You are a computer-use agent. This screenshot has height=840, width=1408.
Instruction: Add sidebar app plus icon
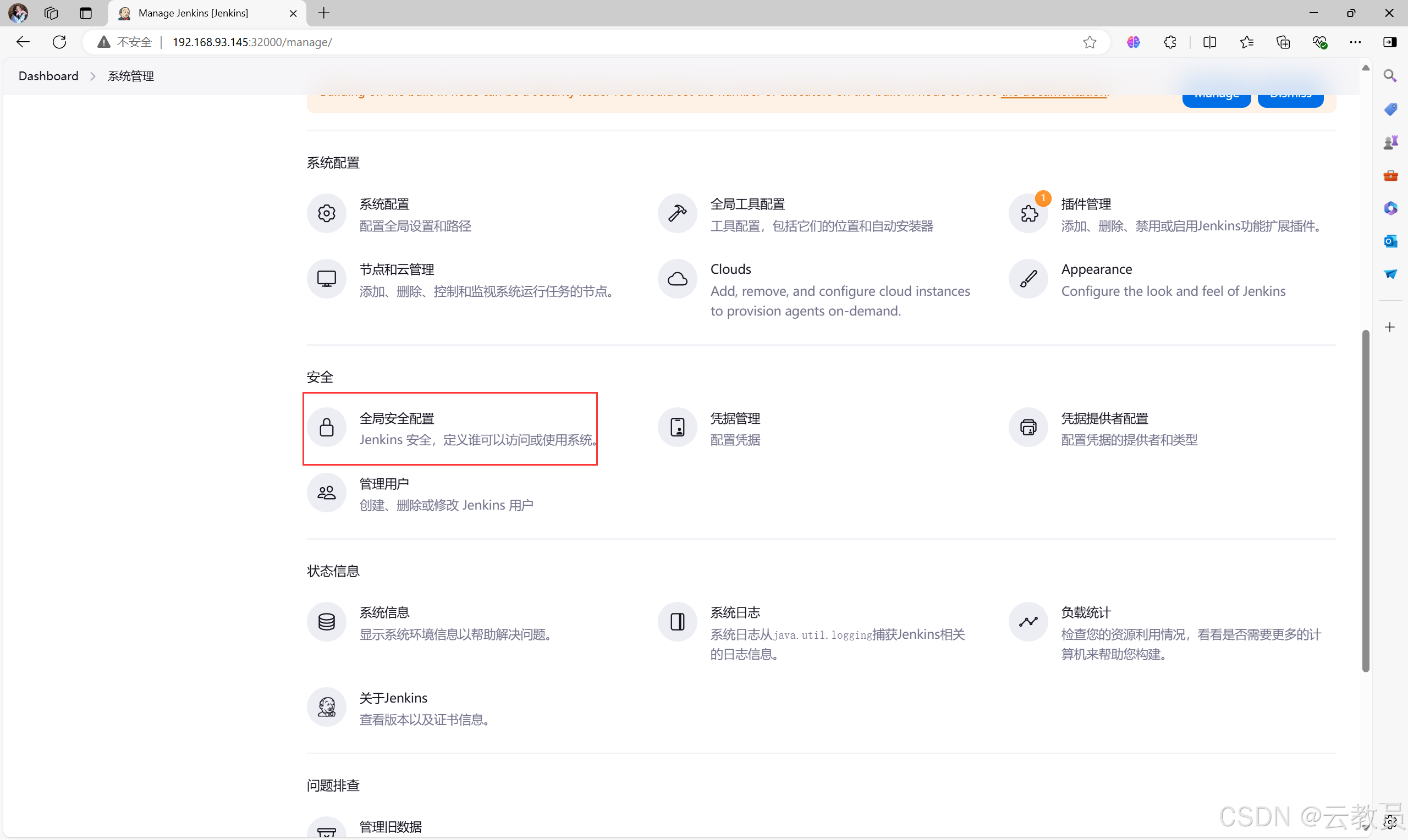(x=1390, y=327)
